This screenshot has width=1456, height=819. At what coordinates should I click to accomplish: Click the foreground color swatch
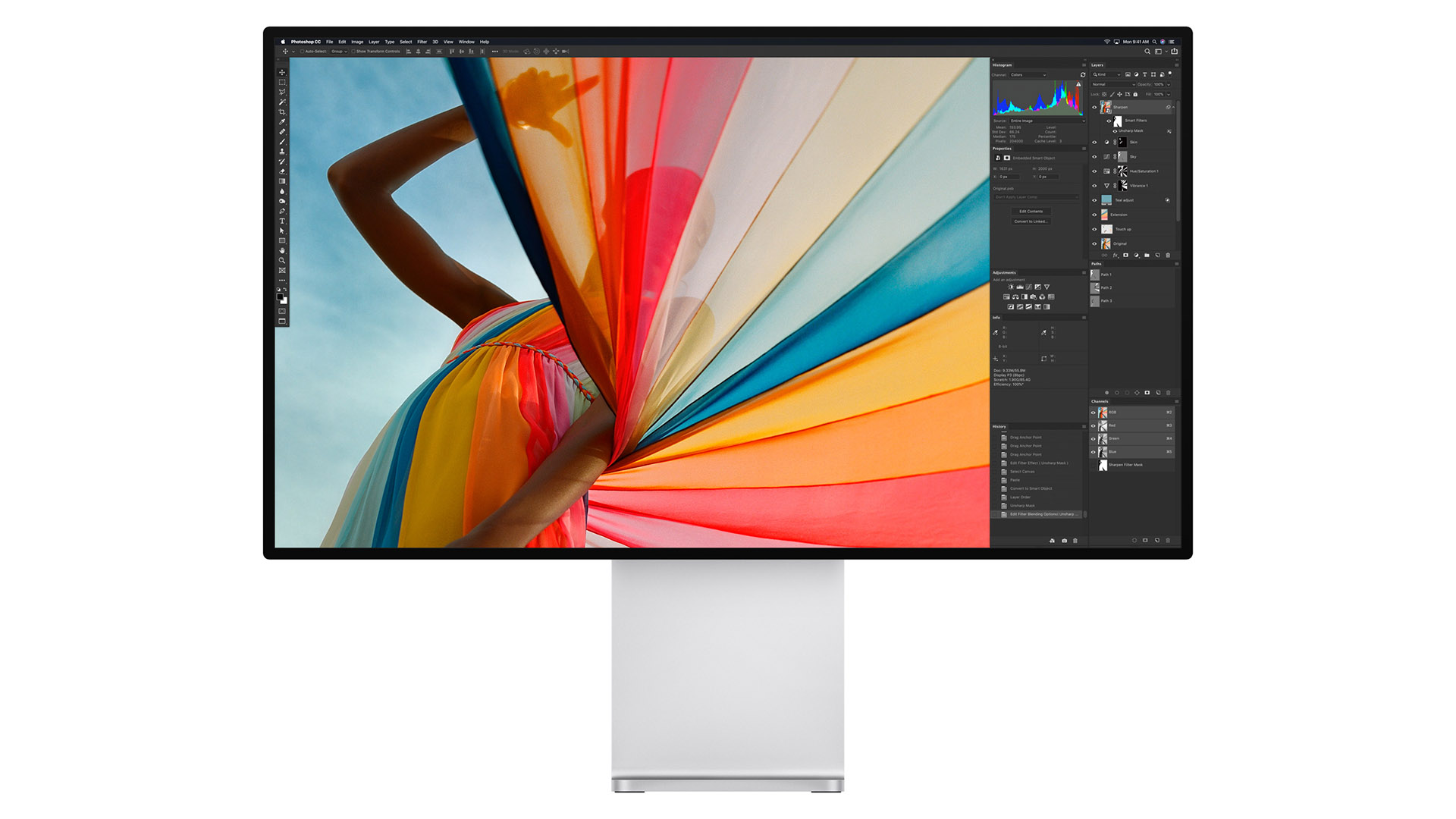[x=280, y=297]
